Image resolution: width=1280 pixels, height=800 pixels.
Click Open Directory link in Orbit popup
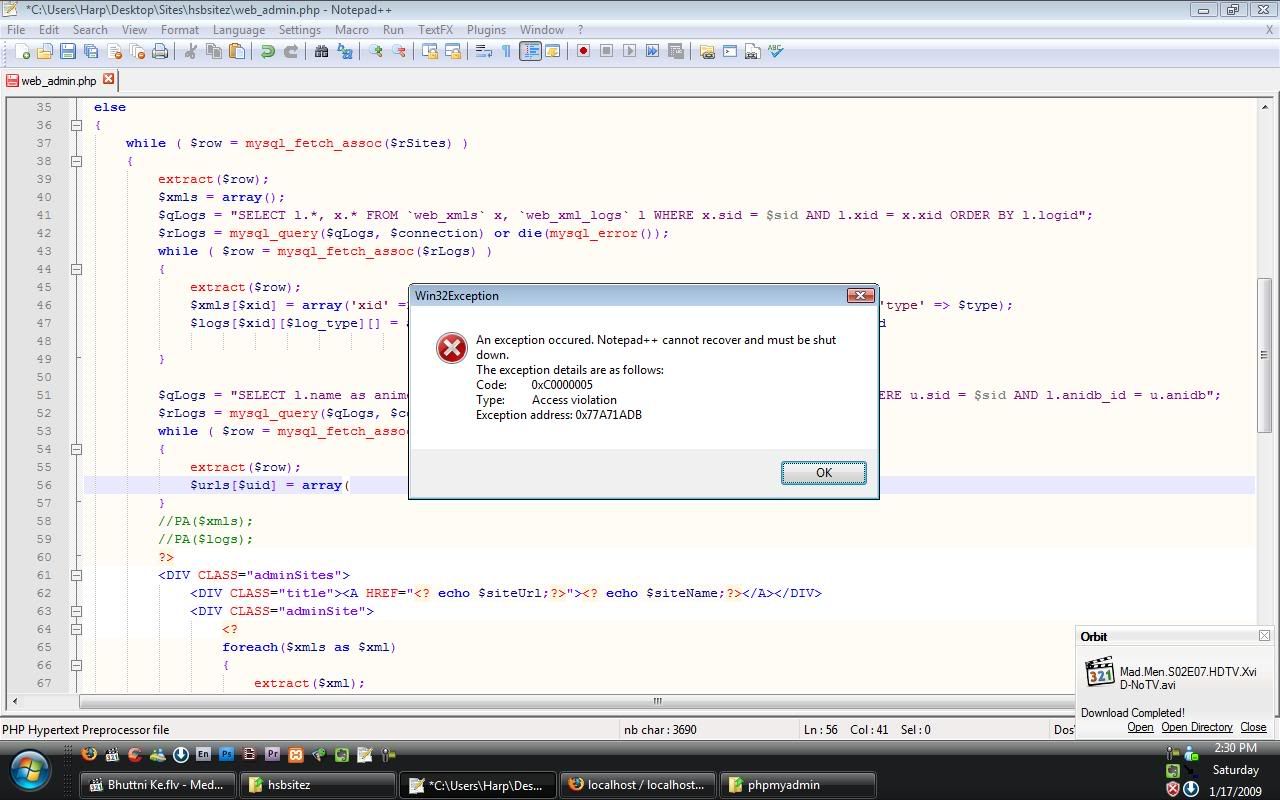click(x=1196, y=727)
